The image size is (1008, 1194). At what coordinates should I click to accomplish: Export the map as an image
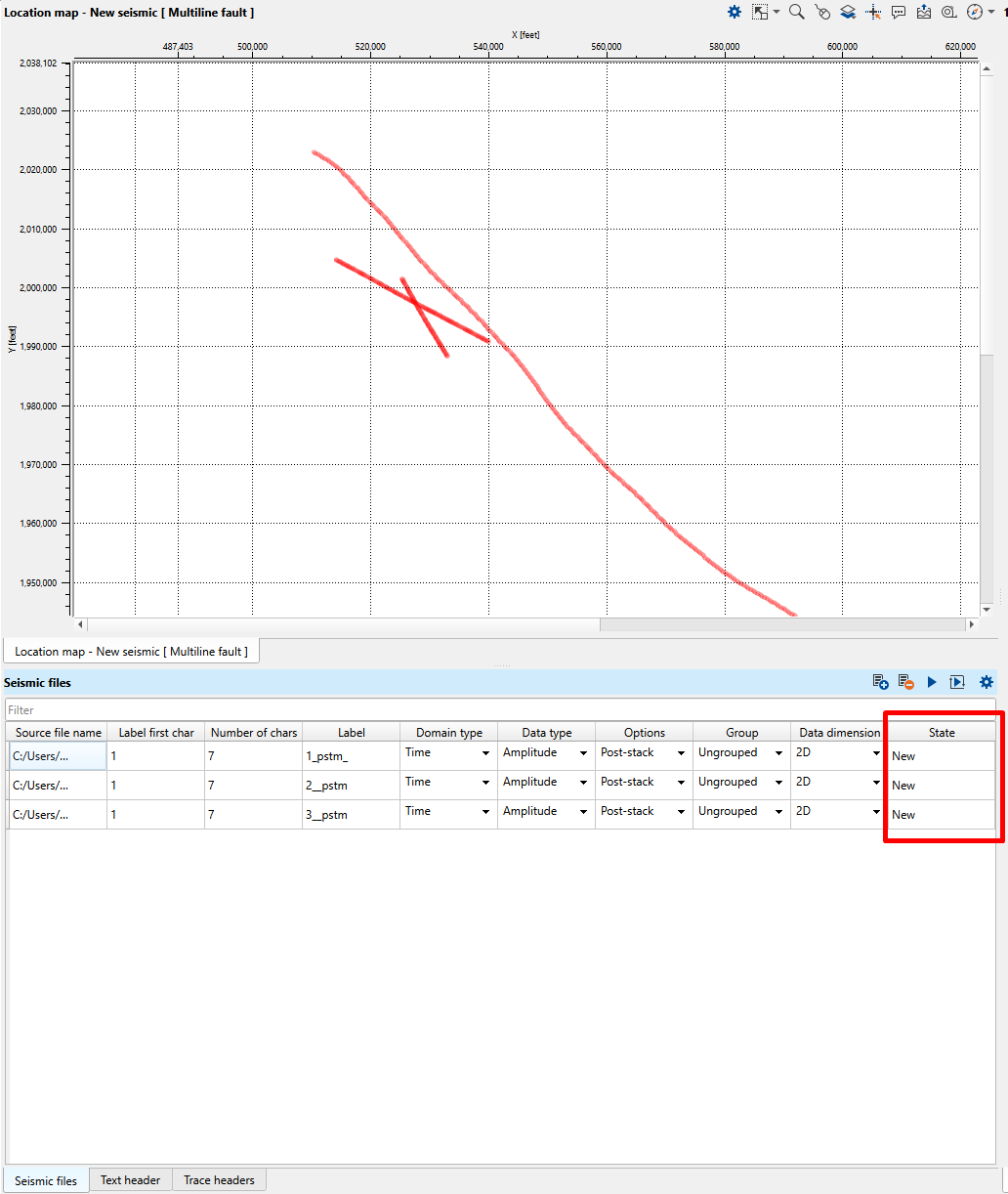924,12
